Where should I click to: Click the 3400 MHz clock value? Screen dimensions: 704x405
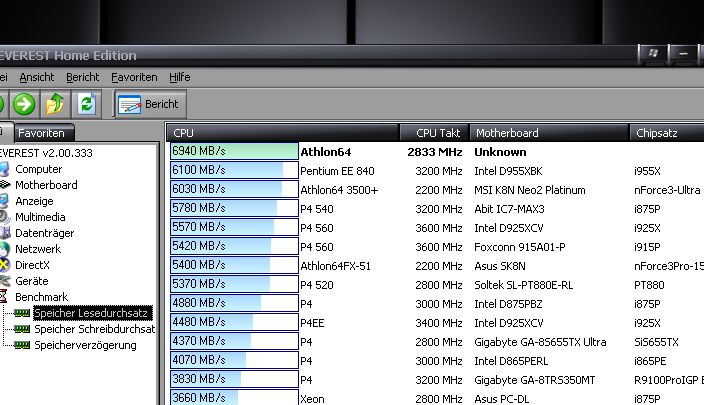[x=439, y=323]
